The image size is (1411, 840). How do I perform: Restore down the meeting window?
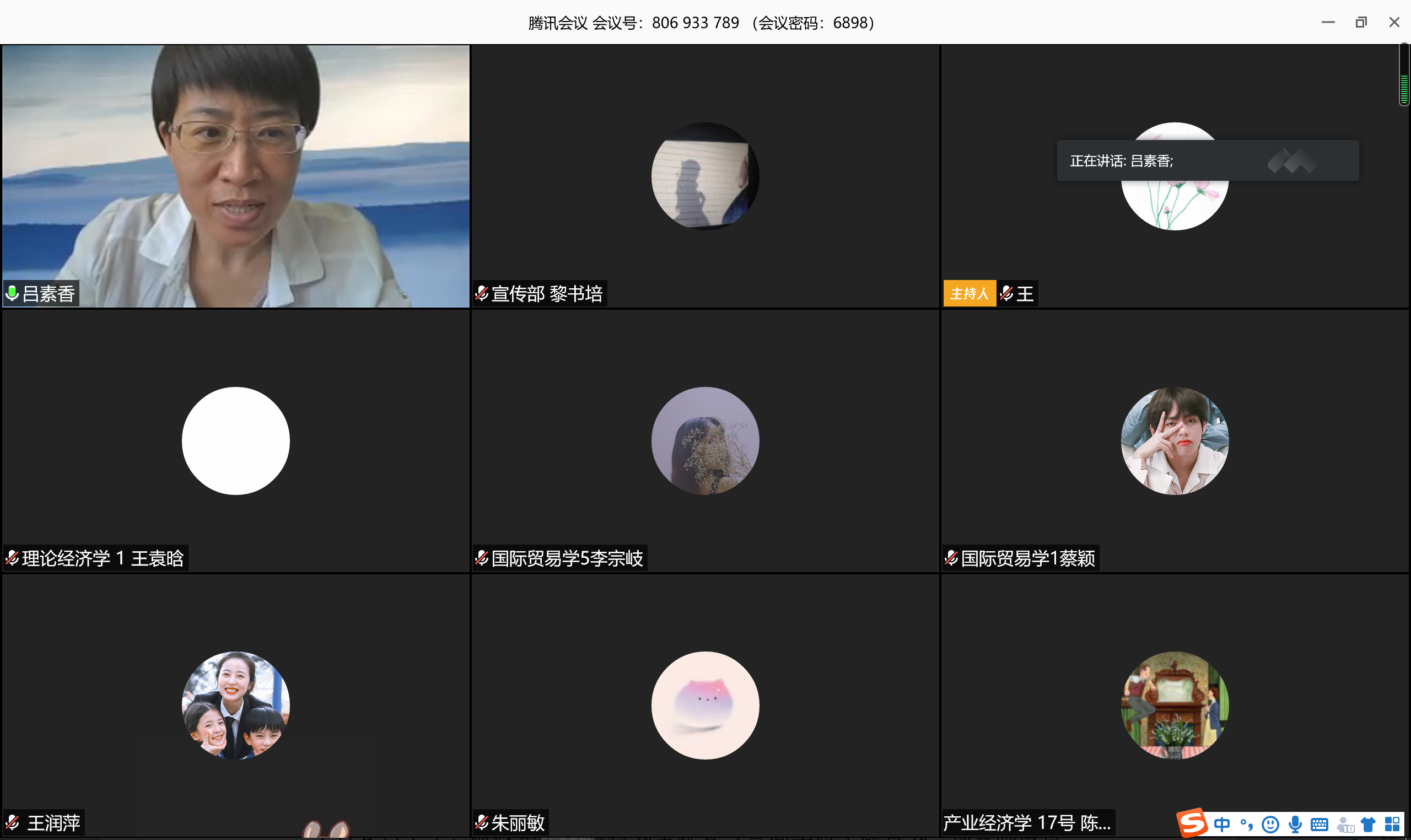click(x=1361, y=22)
